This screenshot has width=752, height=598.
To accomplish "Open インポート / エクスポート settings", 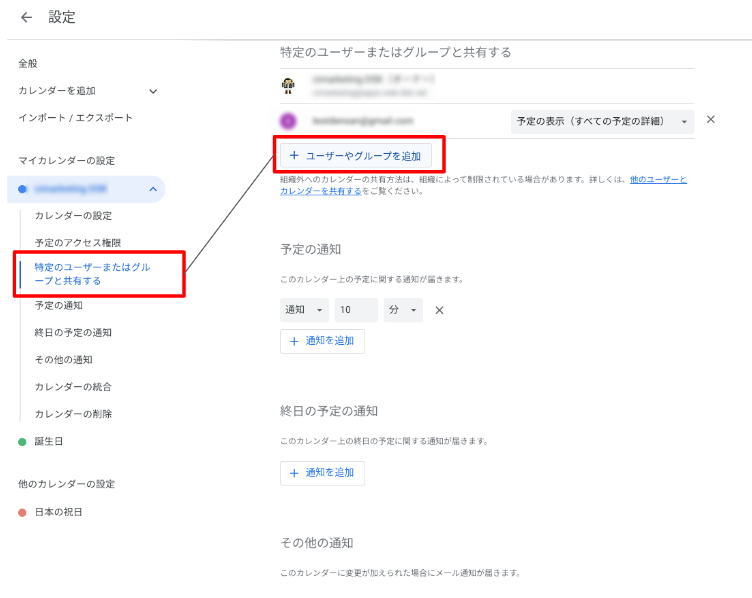I will 75,118.
